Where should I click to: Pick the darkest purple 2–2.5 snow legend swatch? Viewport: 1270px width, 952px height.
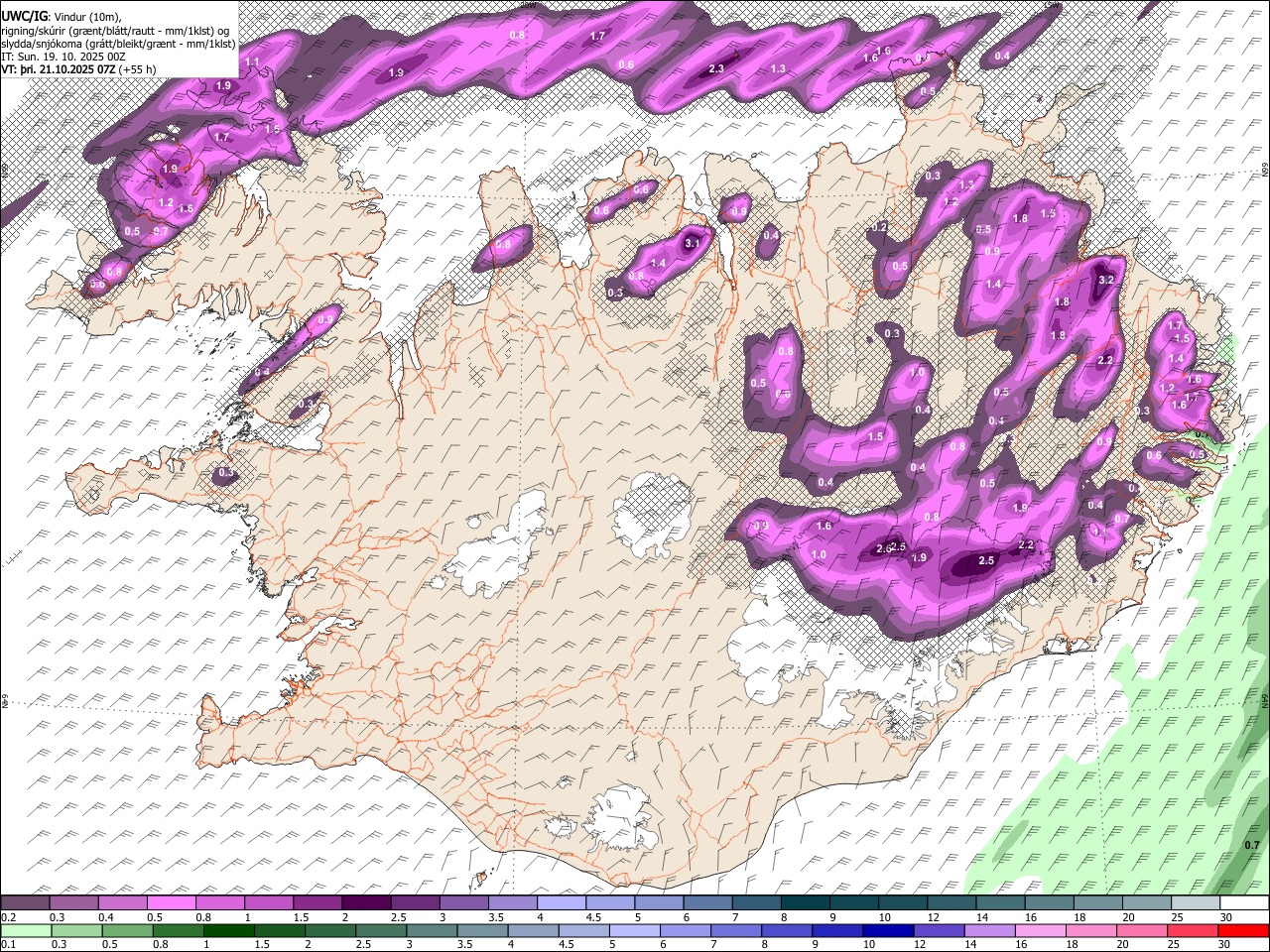click(x=366, y=903)
